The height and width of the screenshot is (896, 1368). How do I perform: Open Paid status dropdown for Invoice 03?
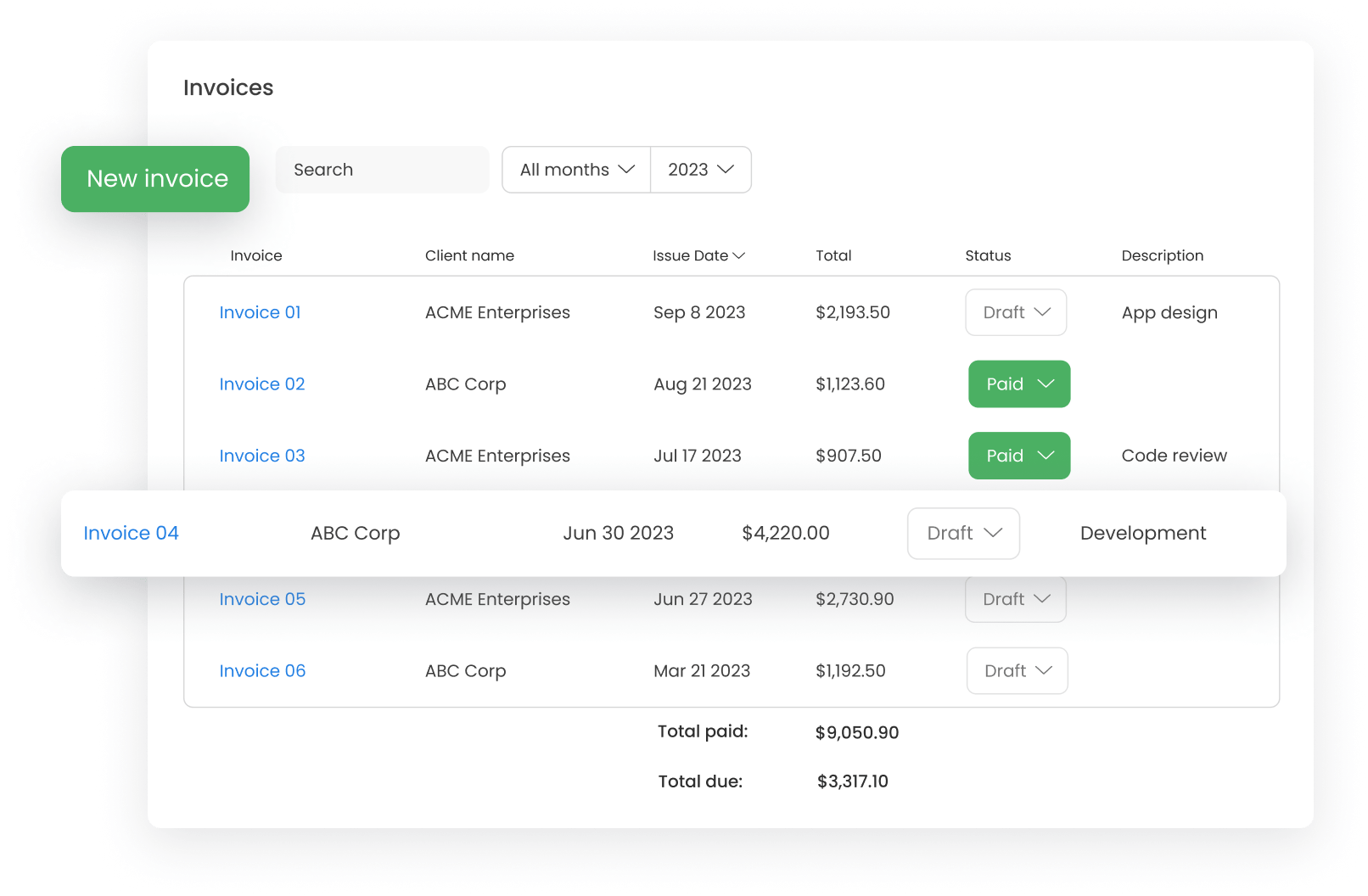[x=1019, y=456]
